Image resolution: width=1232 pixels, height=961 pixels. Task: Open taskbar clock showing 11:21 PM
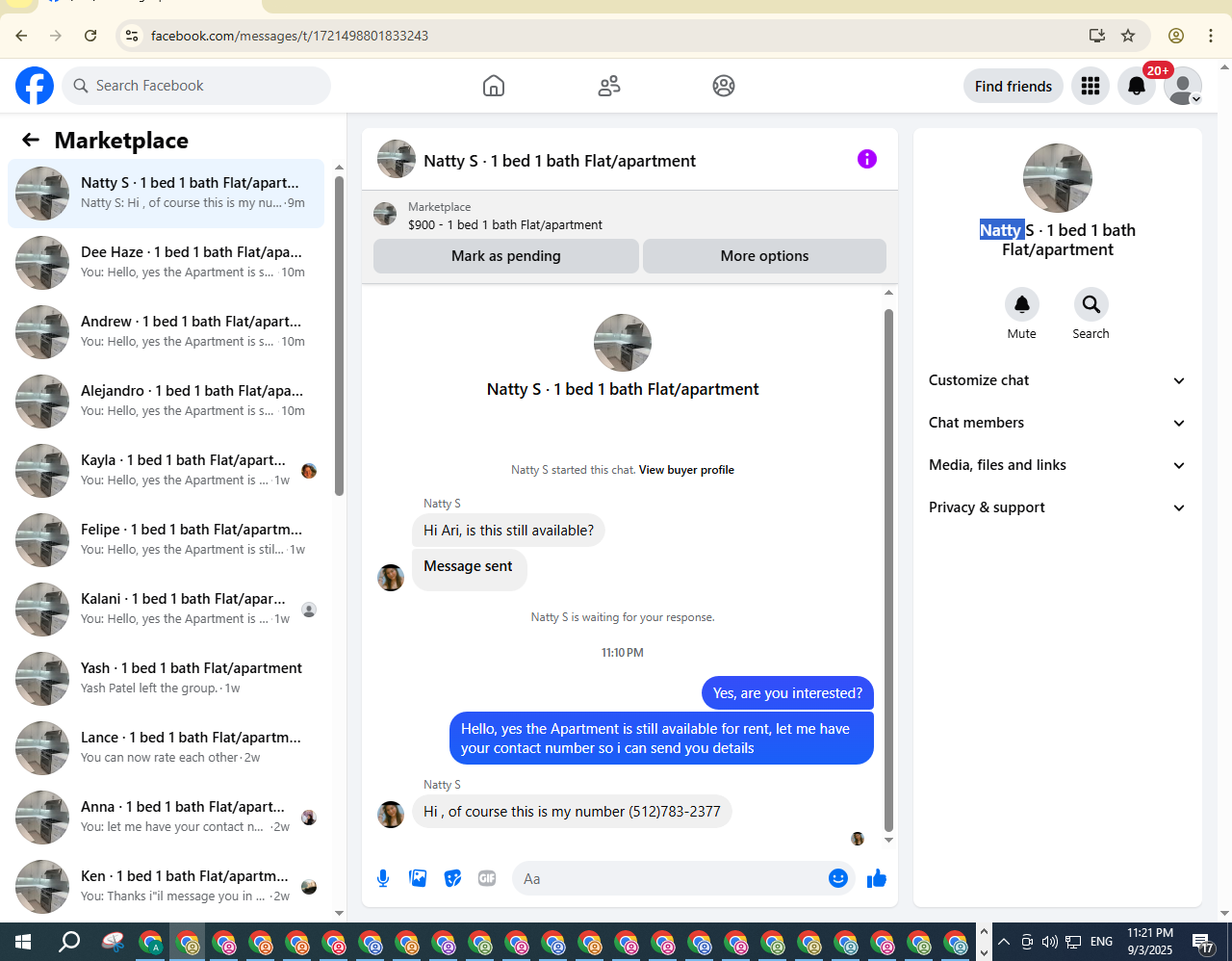(1150, 942)
